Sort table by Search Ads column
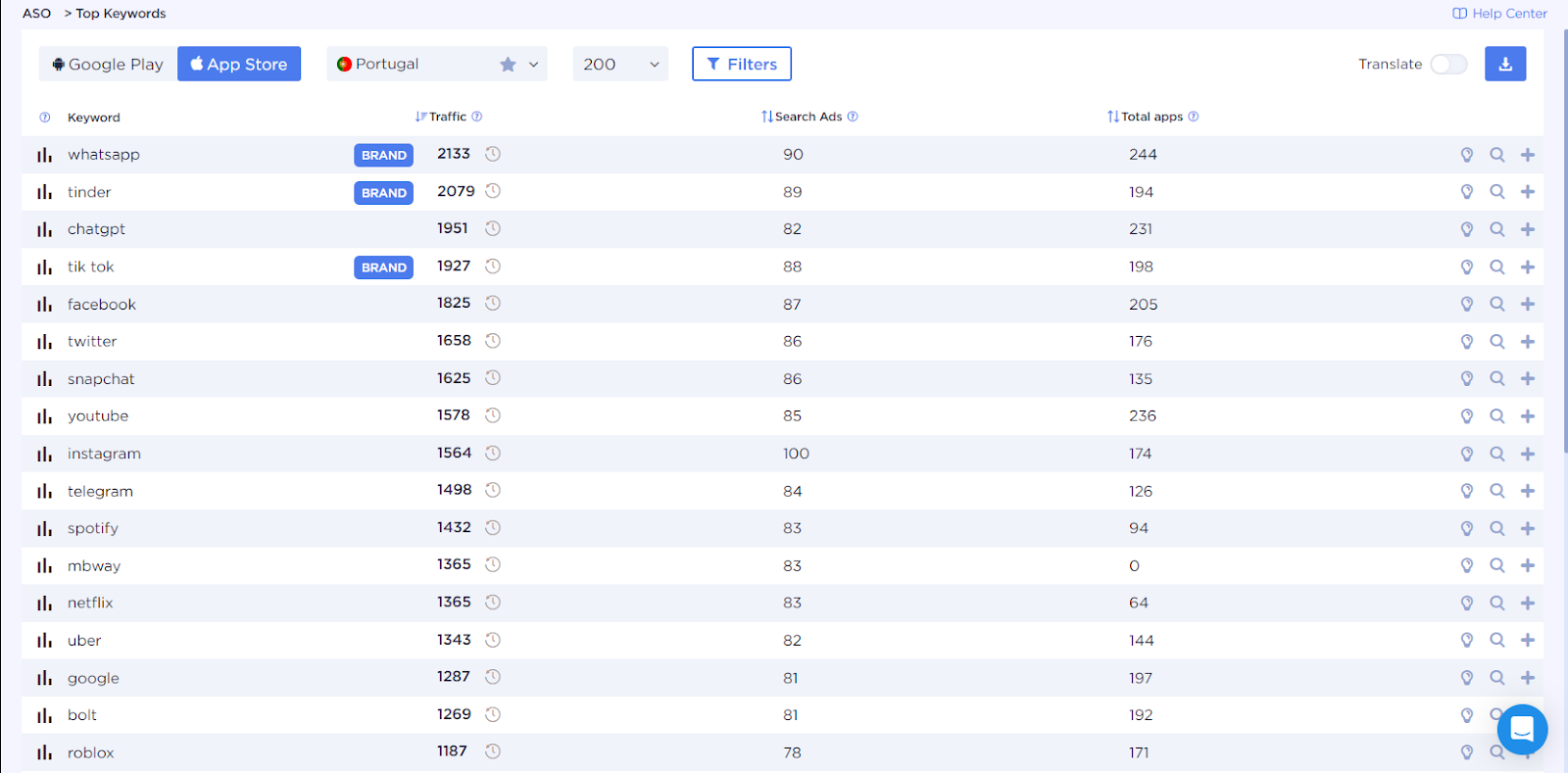The width and height of the screenshot is (1568, 773). 802,117
